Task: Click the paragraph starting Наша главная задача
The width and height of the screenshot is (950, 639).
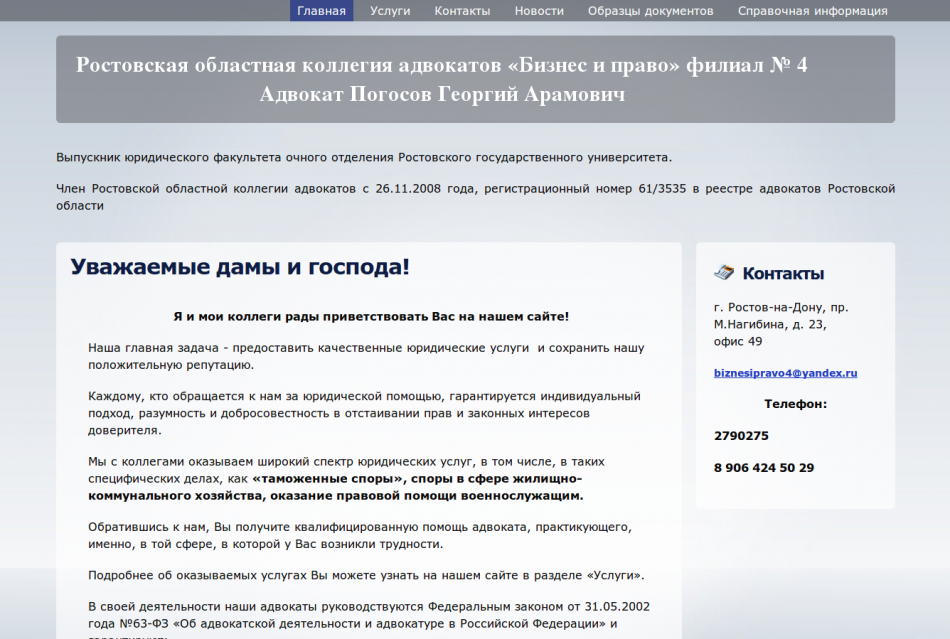Action: [x=366, y=356]
